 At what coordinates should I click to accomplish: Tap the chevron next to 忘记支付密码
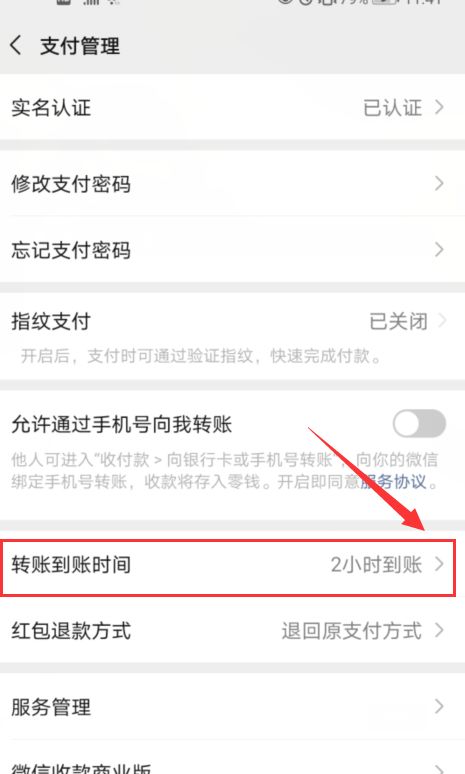[439, 250]
